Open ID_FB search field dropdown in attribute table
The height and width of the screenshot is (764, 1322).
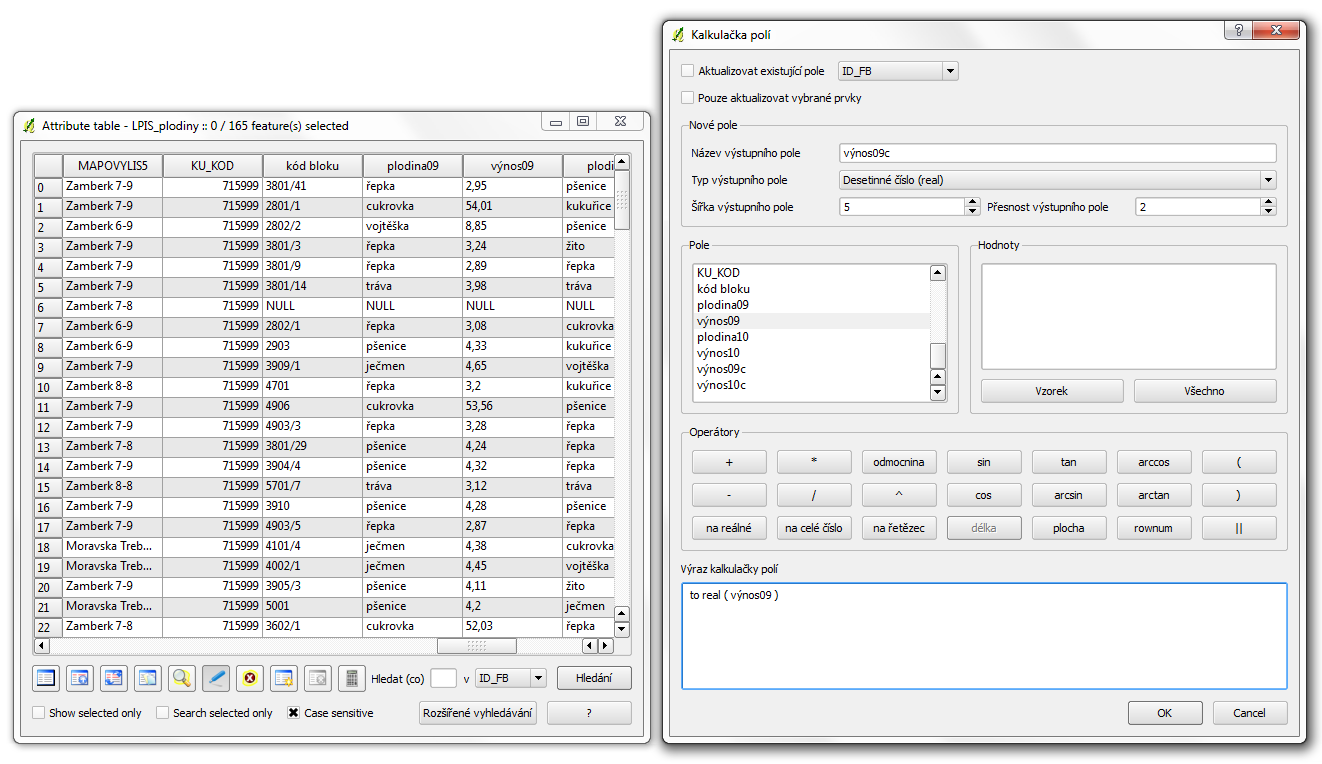click(x=511, y=678)
